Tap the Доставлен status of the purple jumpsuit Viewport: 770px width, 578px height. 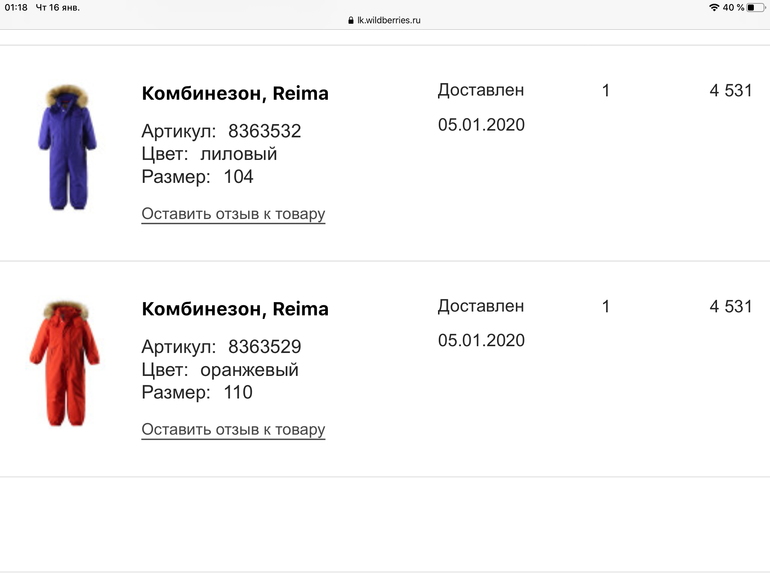point(481,90)
